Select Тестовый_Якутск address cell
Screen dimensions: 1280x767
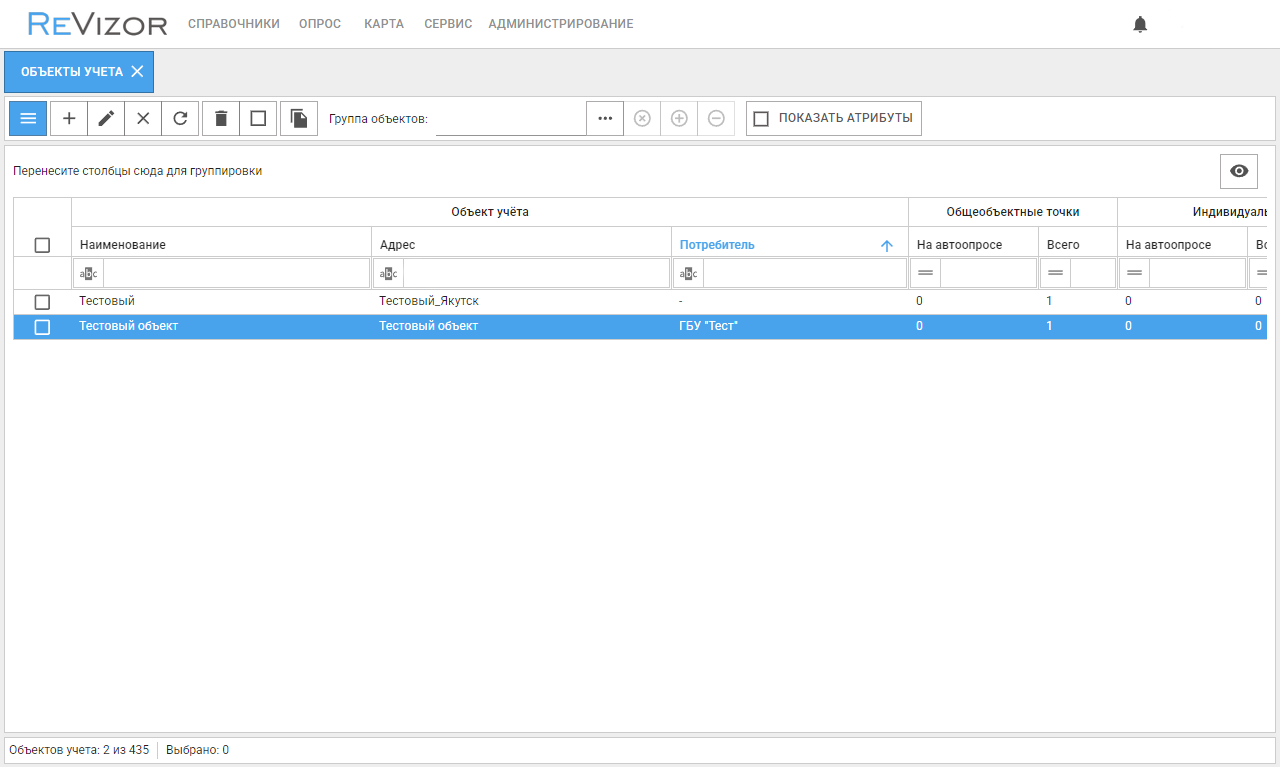click(x=428, y=301)
